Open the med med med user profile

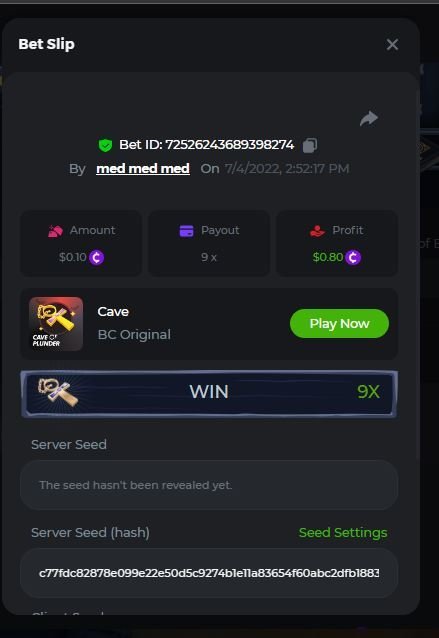click(143, 168)
